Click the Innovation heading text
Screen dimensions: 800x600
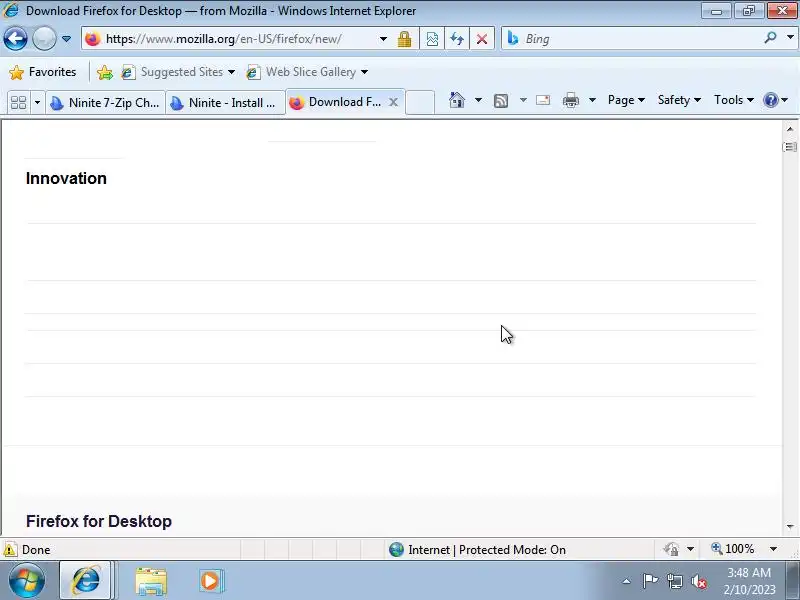[66, 179]
